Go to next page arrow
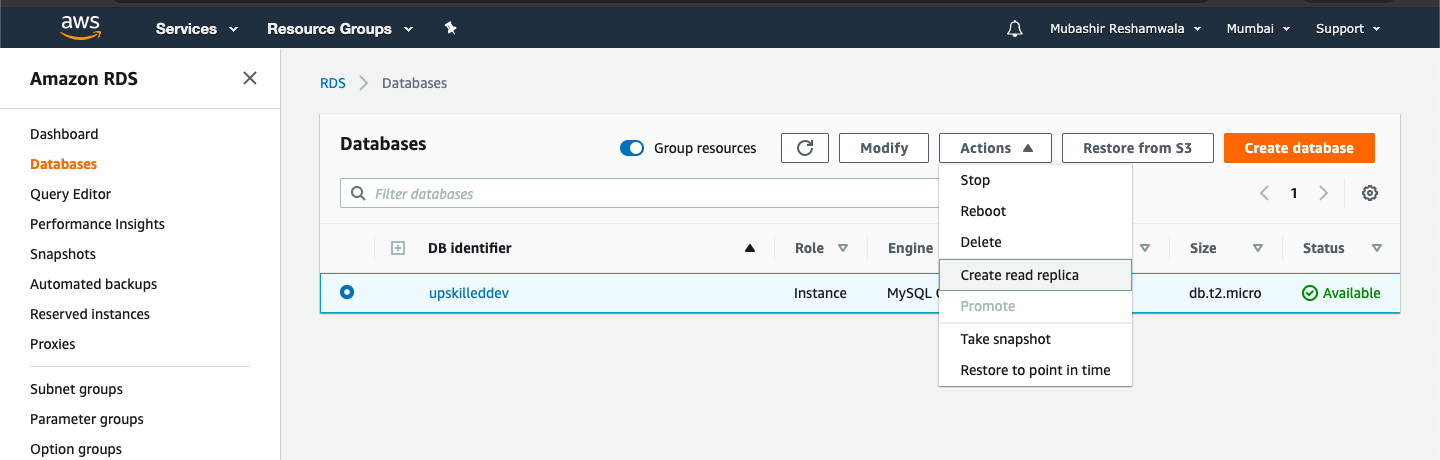The height and width of the screenshot is (460, 1440). 1324,193
